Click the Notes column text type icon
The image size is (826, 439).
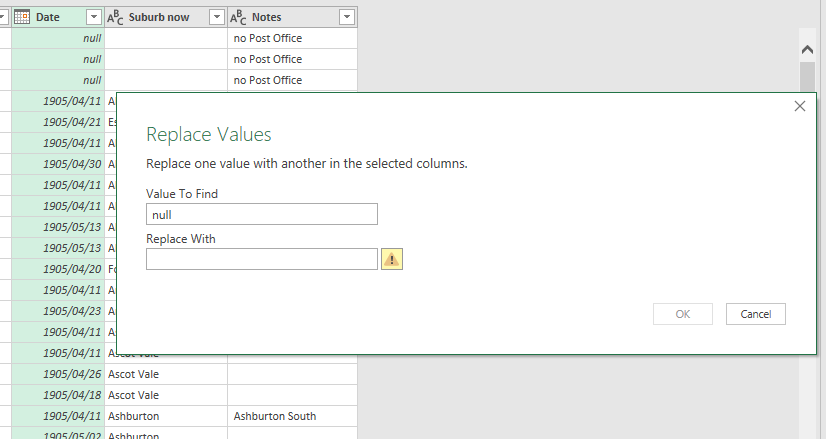pyautogui.click(x=238, y=17)
